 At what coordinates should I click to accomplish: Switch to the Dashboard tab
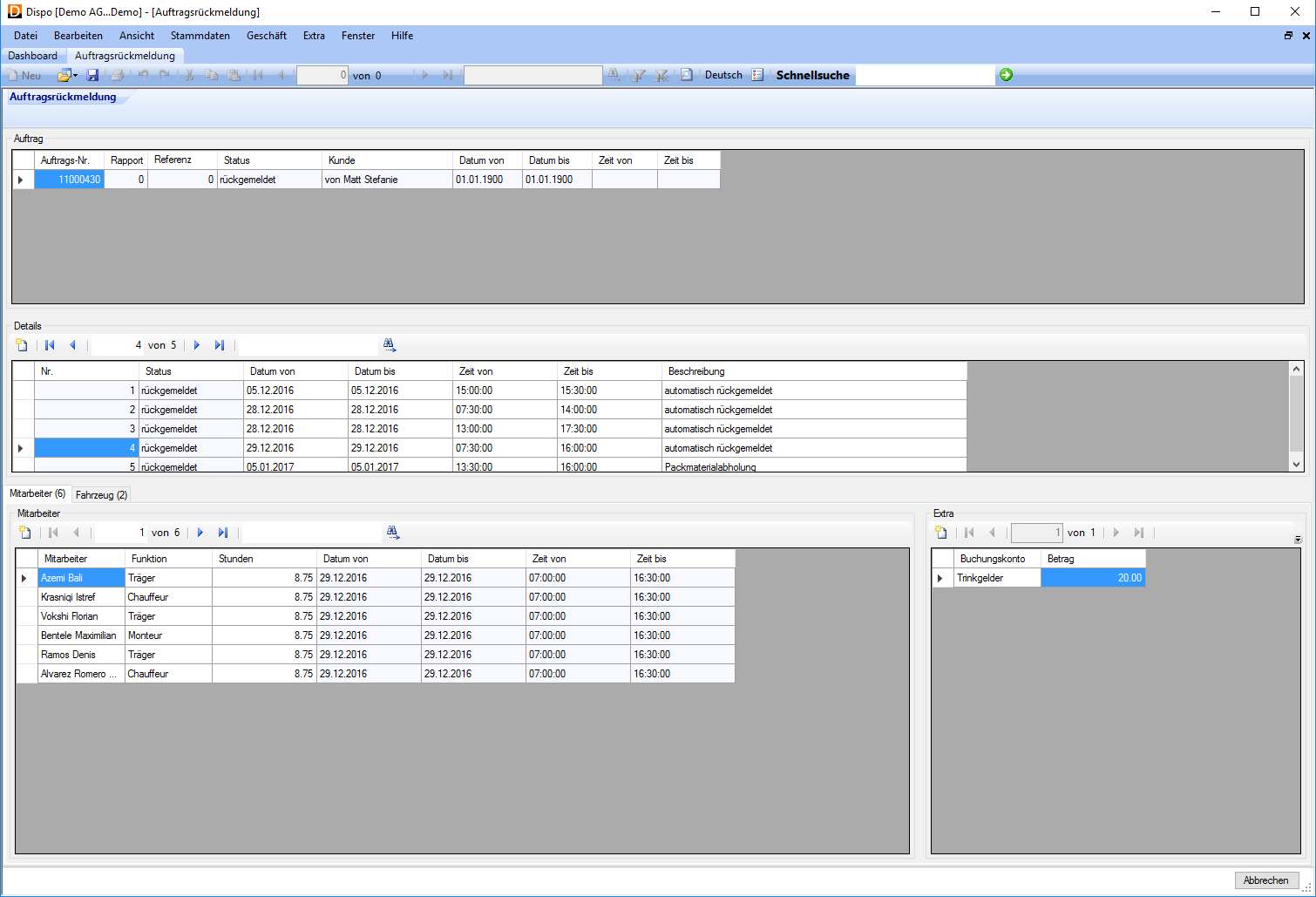coord(33,56)
